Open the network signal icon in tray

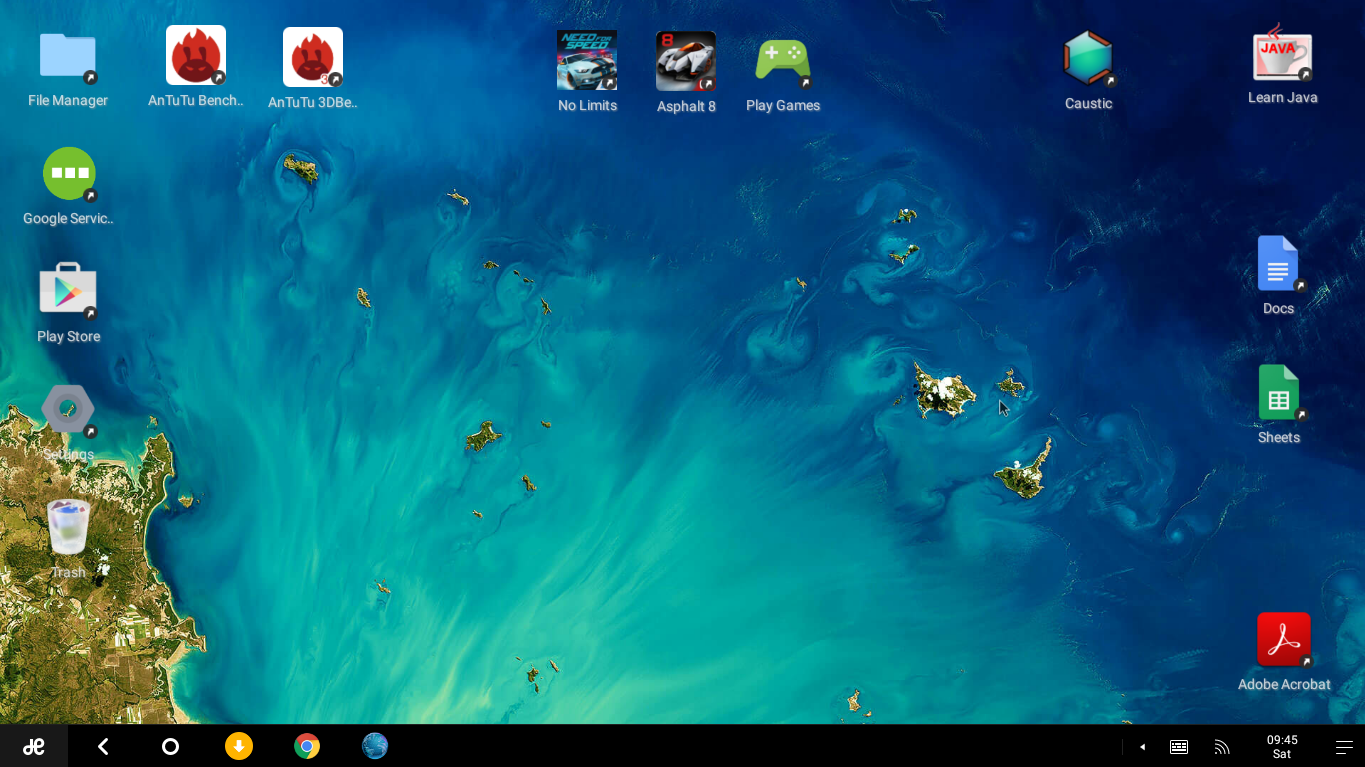tap(1221, 747)
